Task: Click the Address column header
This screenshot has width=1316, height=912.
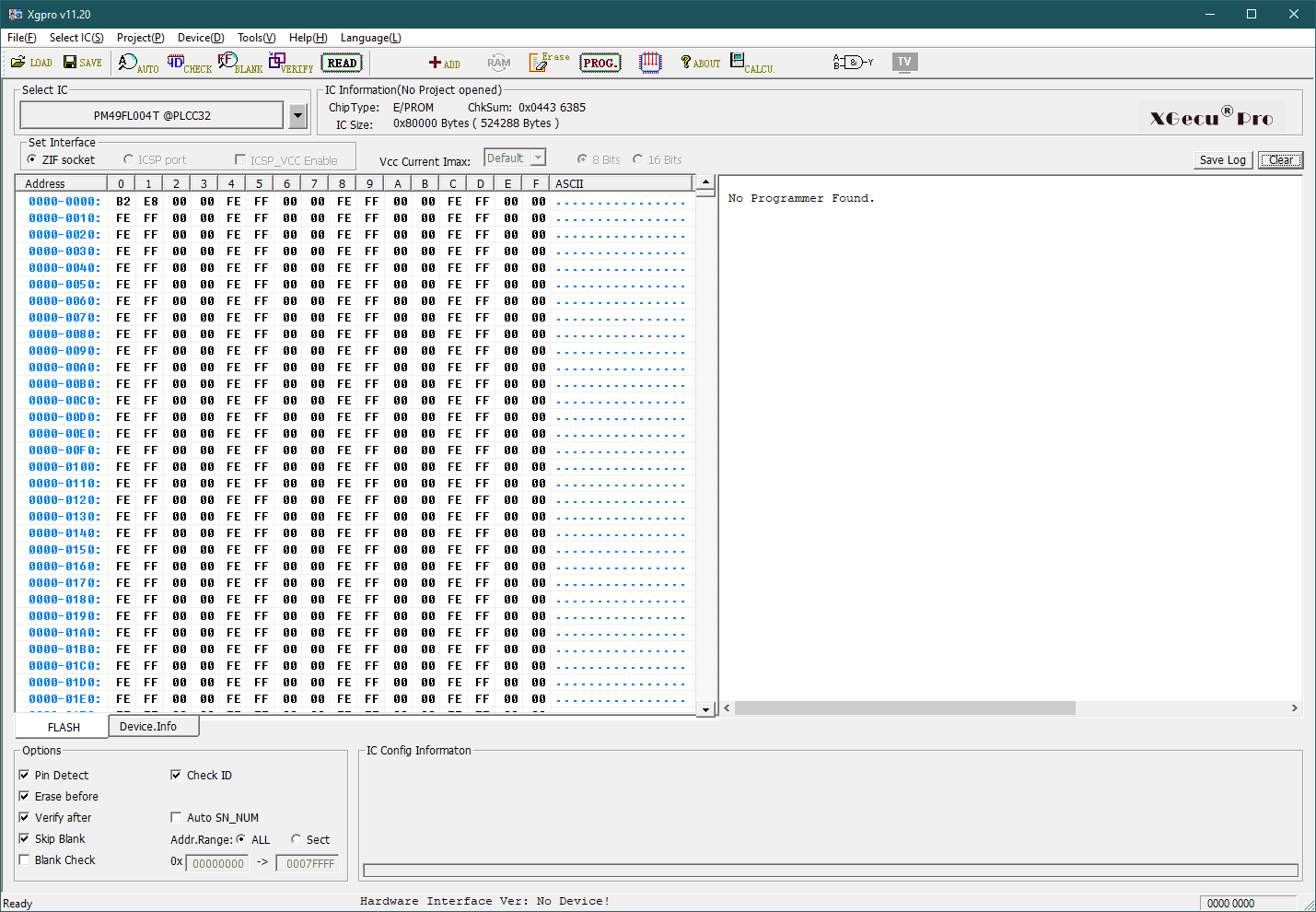Action: [62, 183]
